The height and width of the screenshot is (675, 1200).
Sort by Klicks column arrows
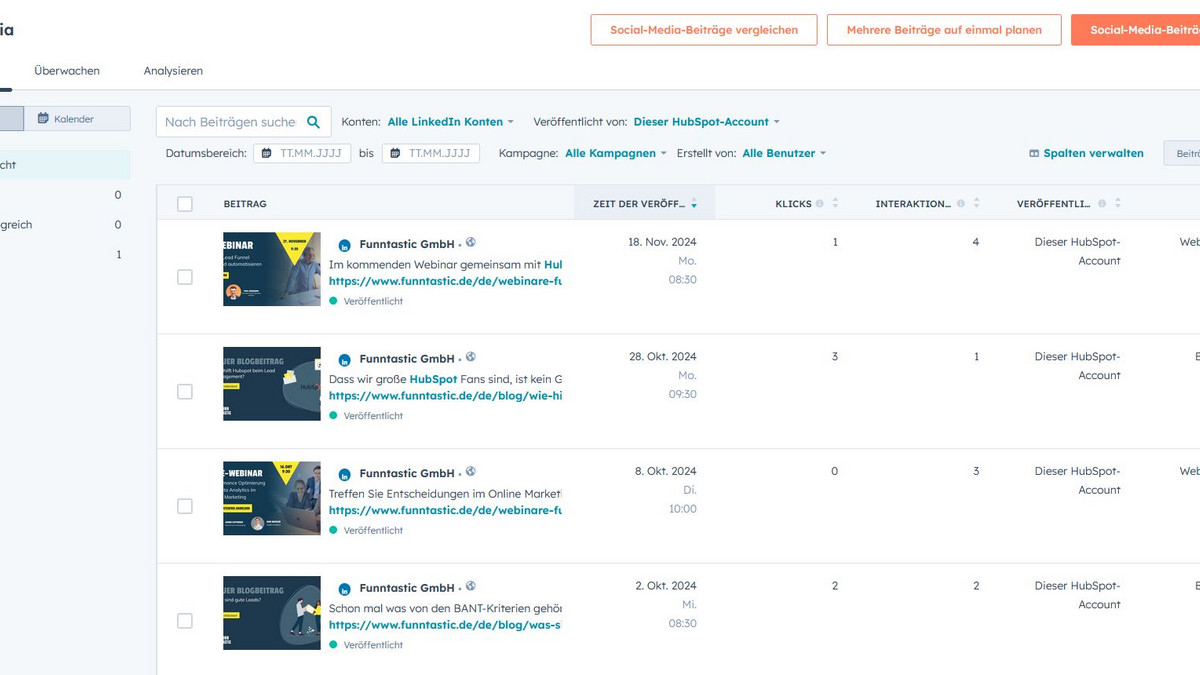(x=836, y=204)
